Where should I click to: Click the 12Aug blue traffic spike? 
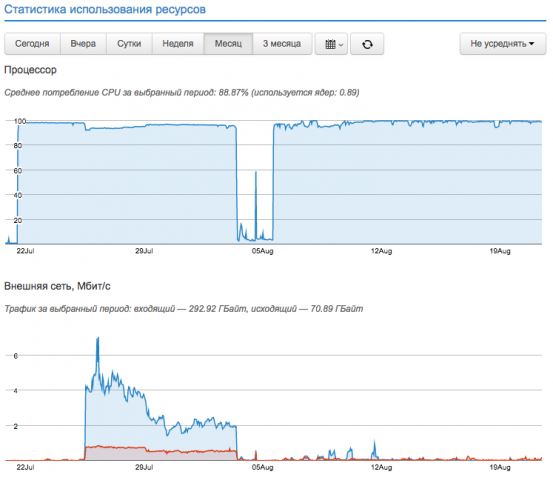(x=375, y=449)
